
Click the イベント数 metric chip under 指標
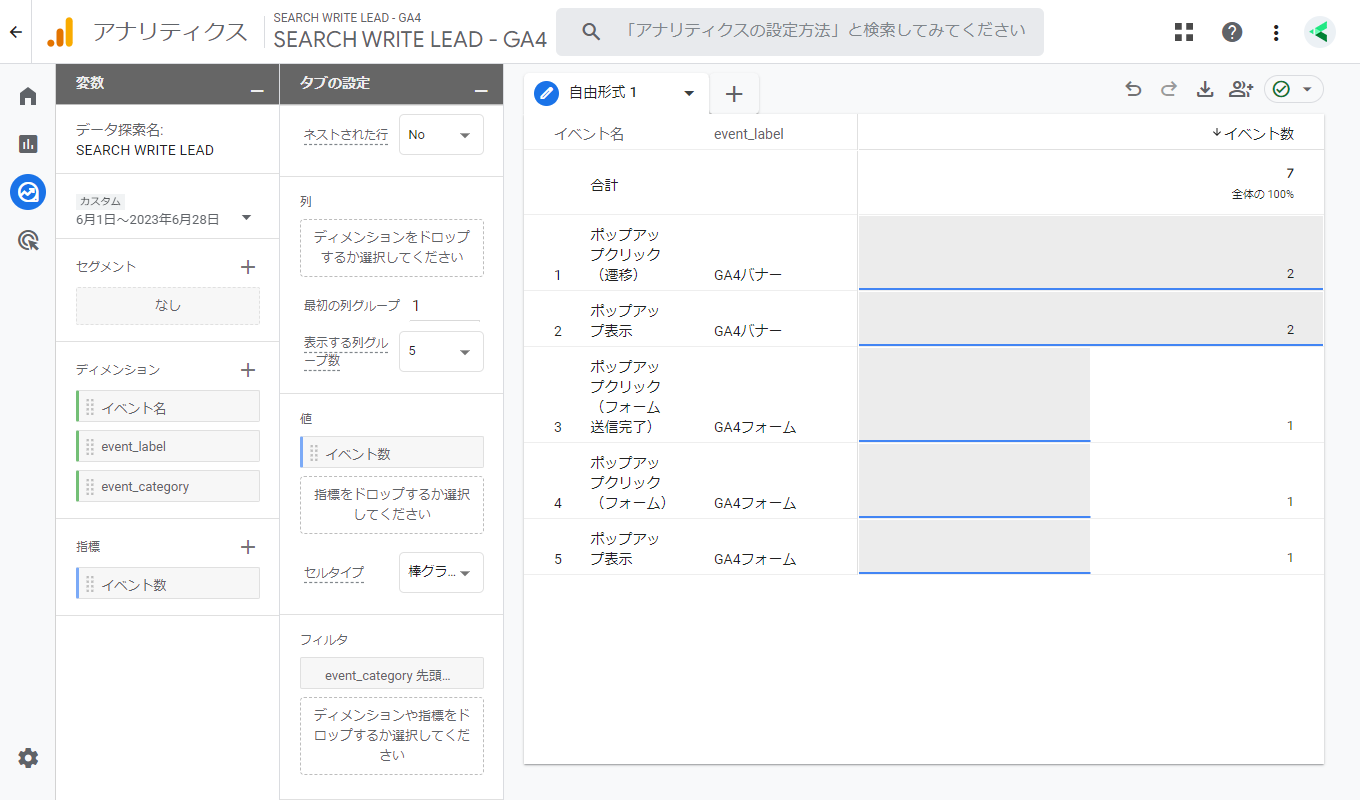coord(168,584)
